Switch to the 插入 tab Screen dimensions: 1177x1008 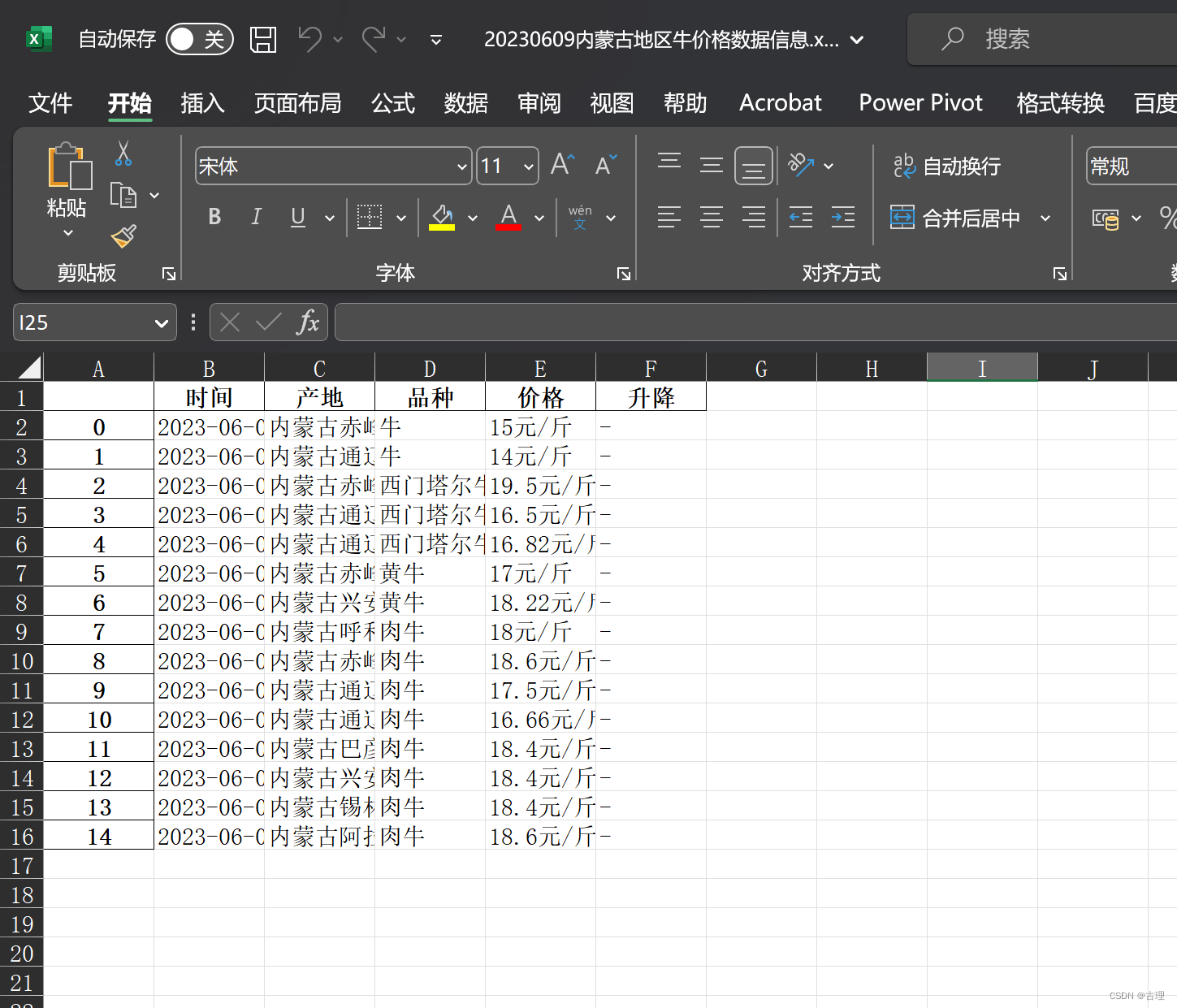[x=202, y=103]
